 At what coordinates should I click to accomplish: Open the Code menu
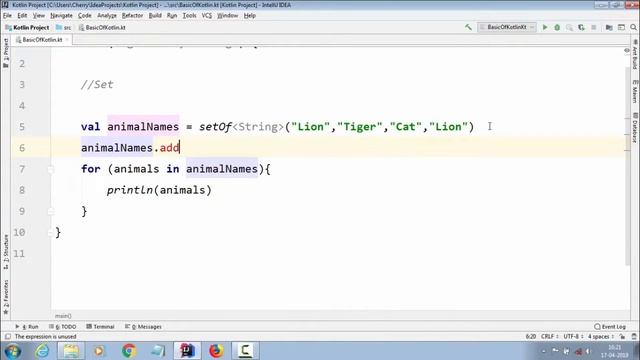click(x=84, y=16)
